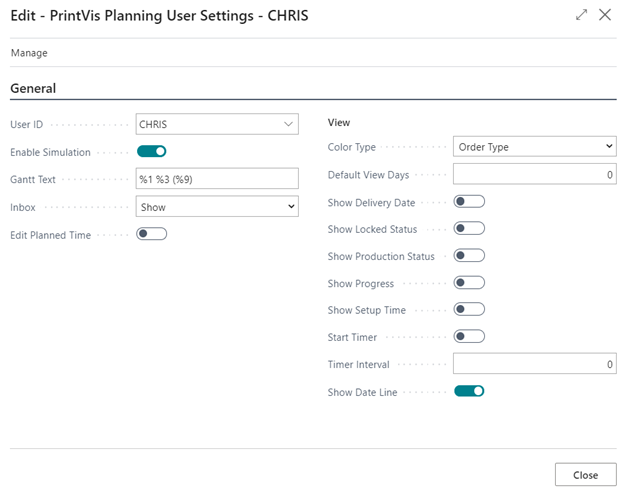This screenshot has height=492, width=624.
Task: Click the Timer Interval label
Action: point(359,365)
